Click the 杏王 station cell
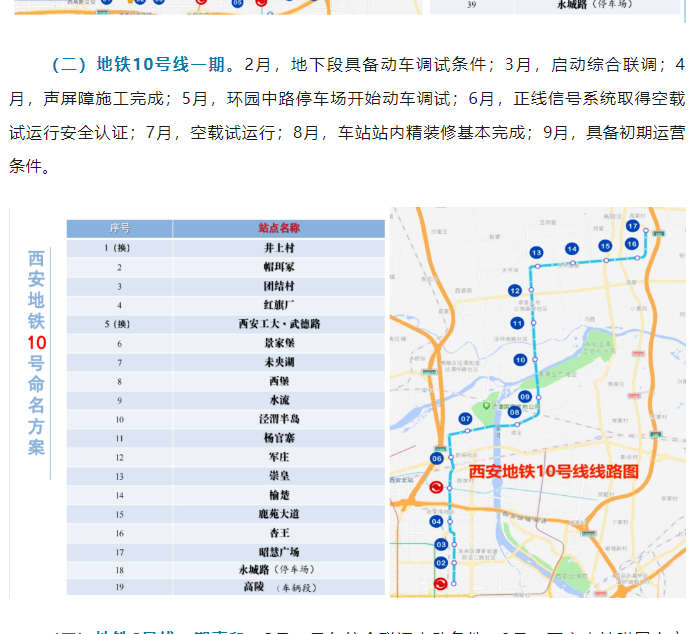The image size is (698, 634). click(x=279, y=533)
